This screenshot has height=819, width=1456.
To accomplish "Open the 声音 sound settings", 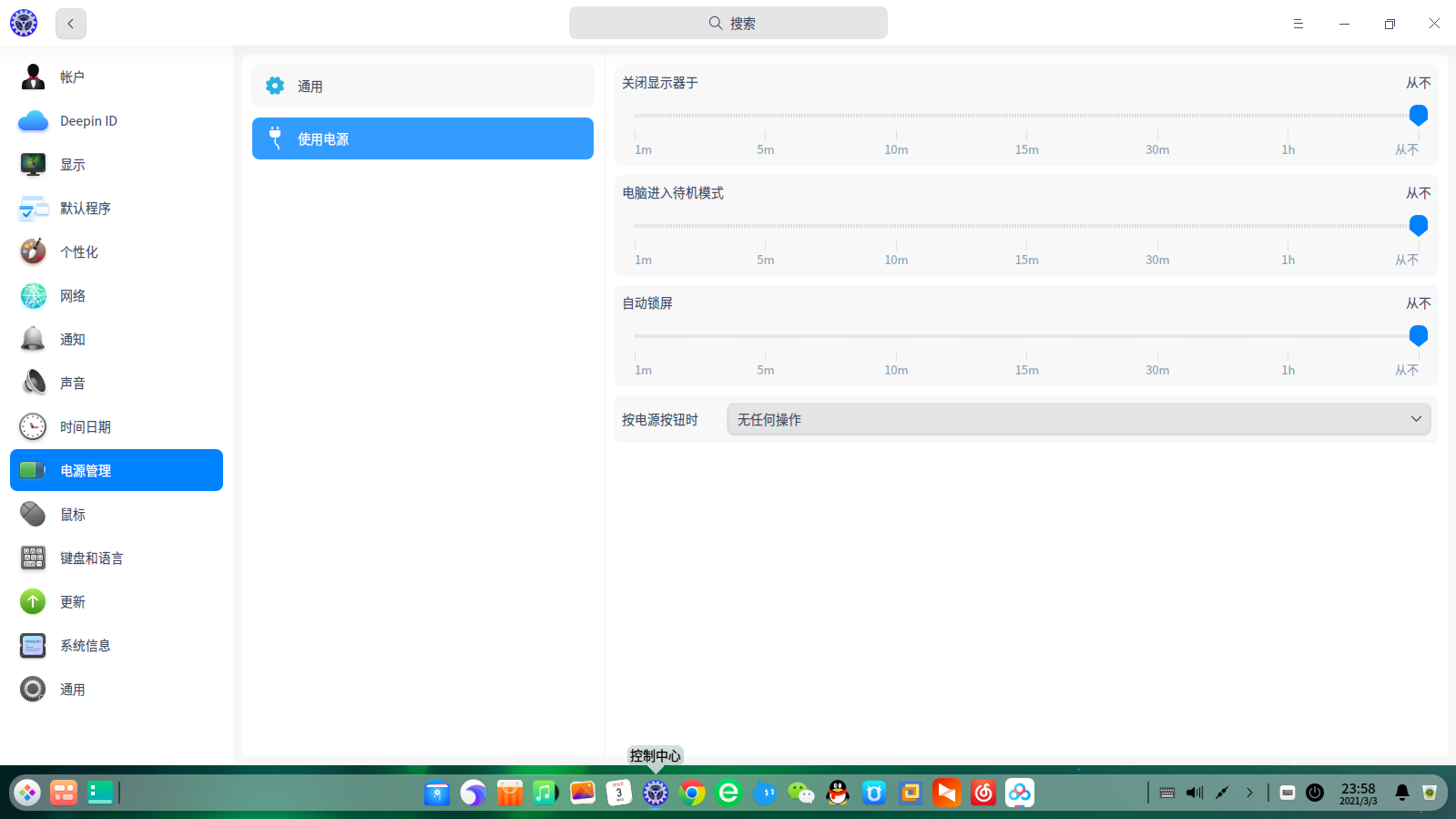I will (117, 384).
